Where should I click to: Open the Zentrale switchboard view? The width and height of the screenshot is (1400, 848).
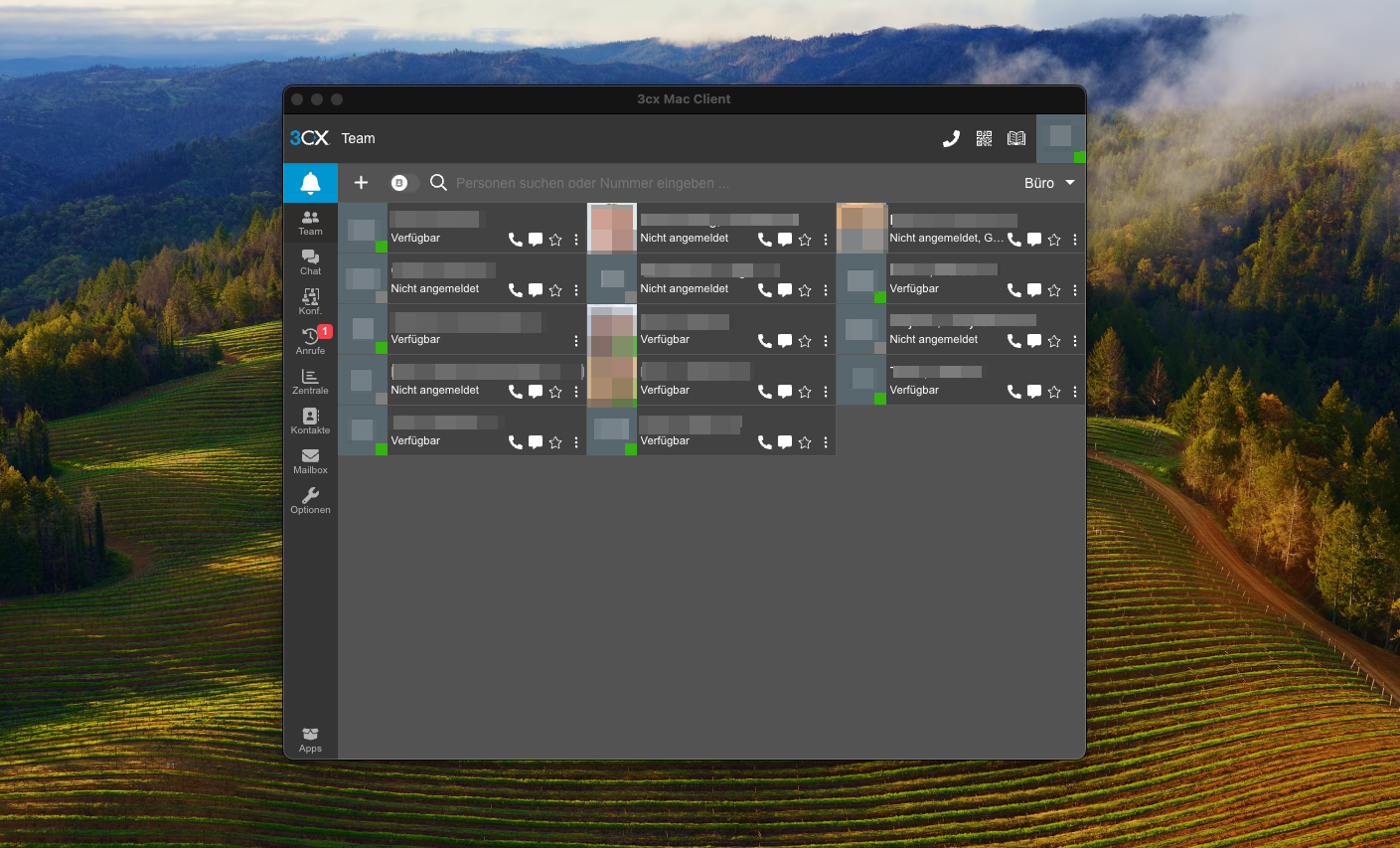[310, 380]
